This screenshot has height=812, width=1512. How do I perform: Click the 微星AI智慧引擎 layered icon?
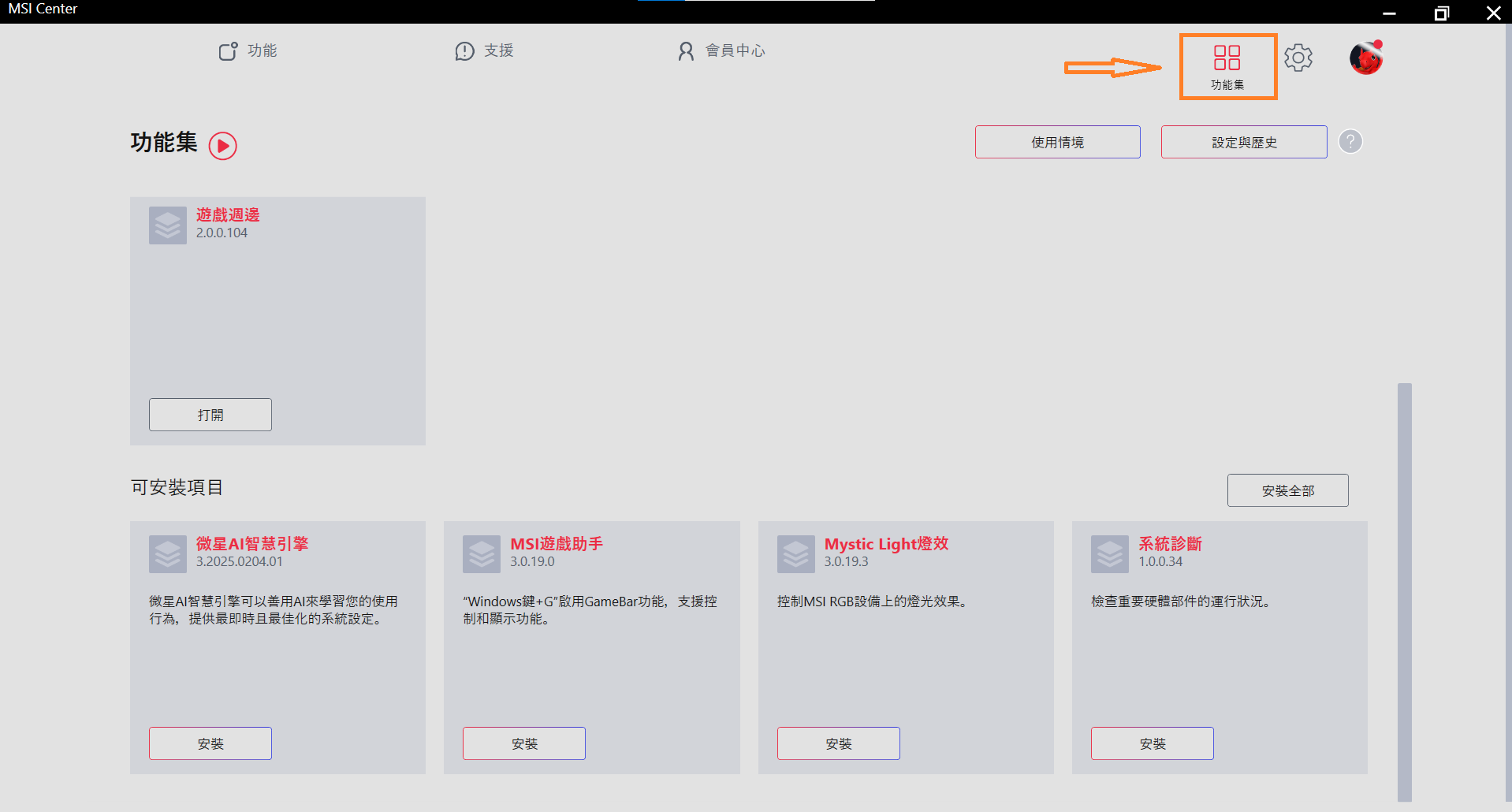tap(168, 554)
